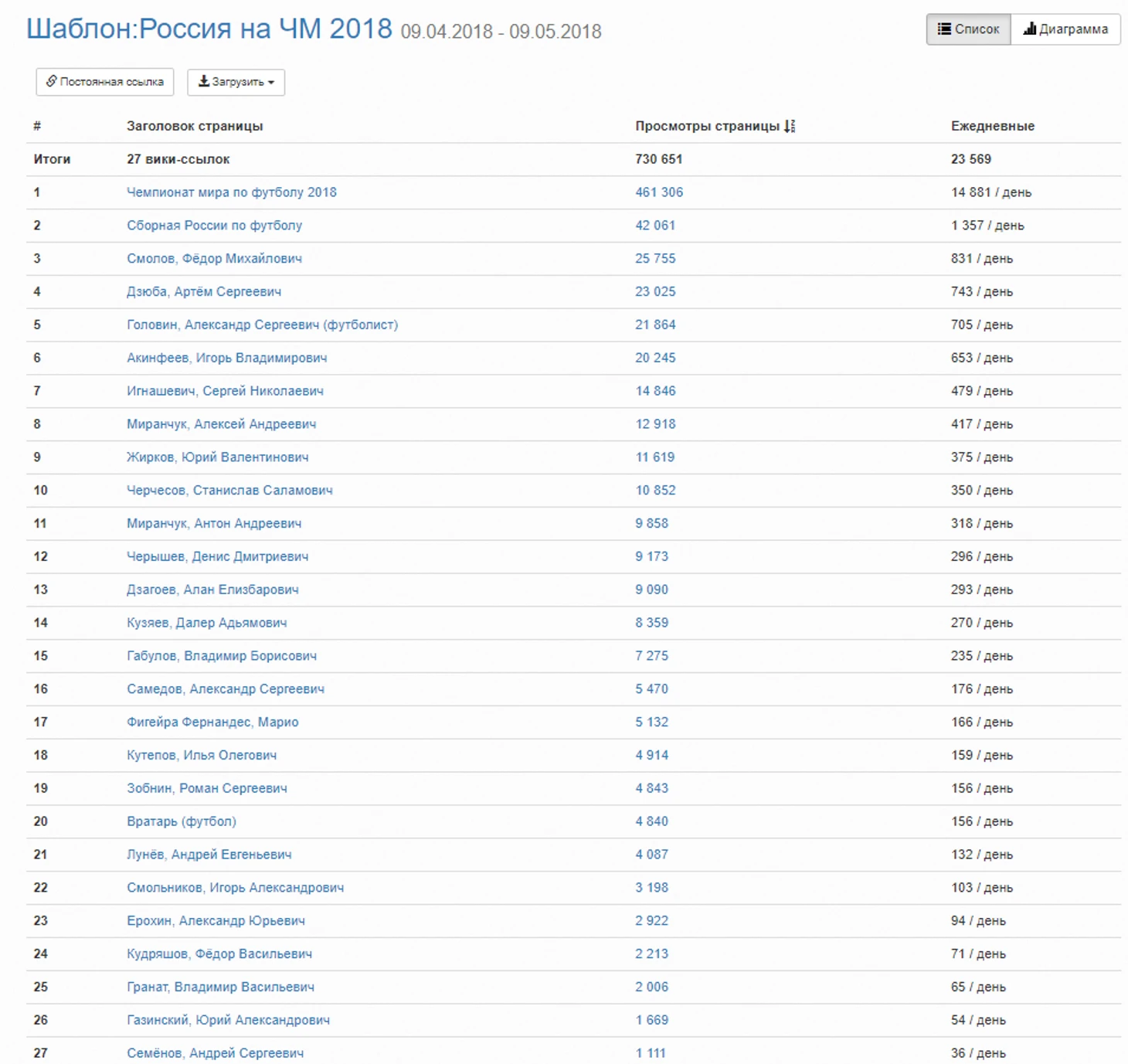
Task: Switch to the Список list view
Action: coord(968,29)
